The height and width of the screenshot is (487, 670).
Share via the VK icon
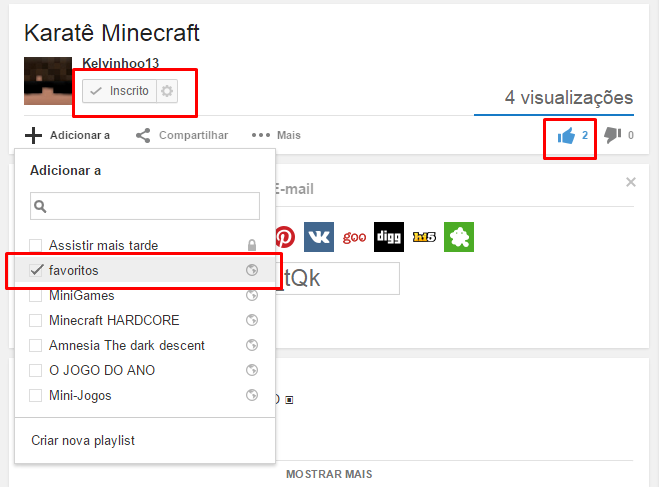[319, 237]
